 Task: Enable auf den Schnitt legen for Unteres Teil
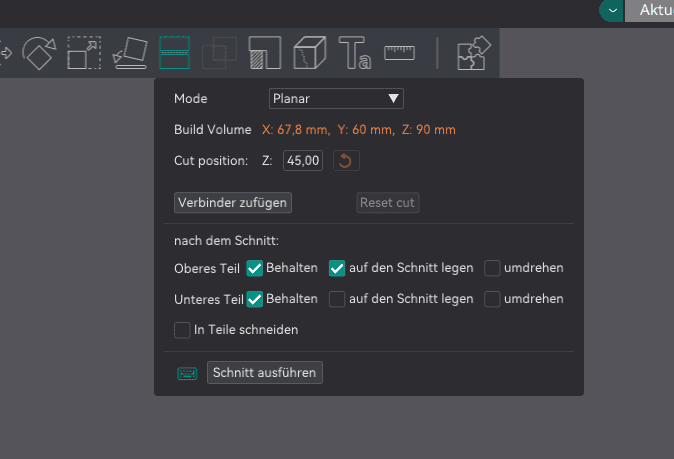pyautogui.click(x=338, y=299)
